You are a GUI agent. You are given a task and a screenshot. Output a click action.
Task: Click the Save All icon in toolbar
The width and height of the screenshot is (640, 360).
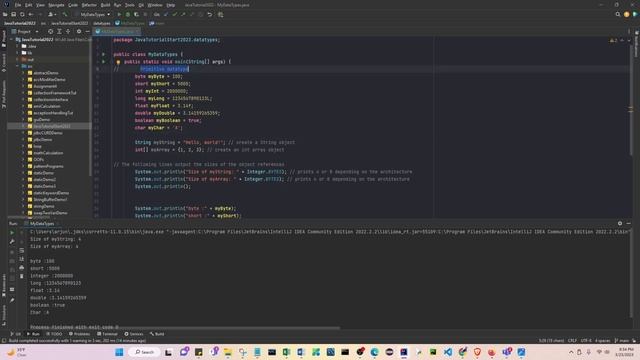13,14
